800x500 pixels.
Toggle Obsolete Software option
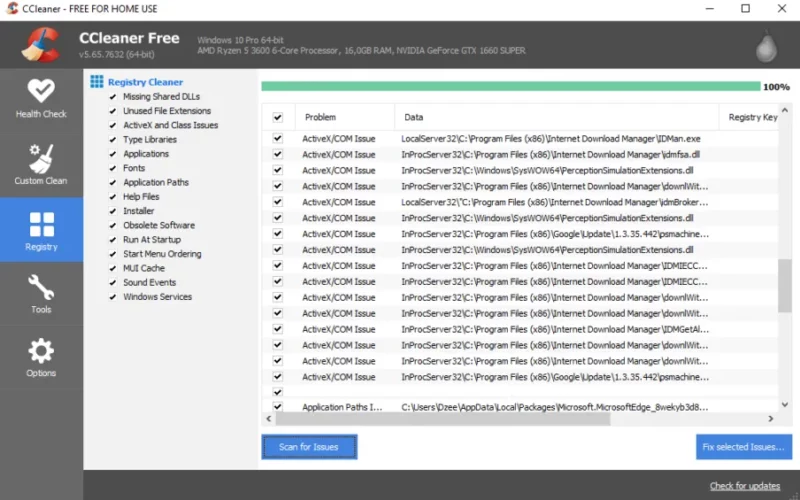(113, 226)
